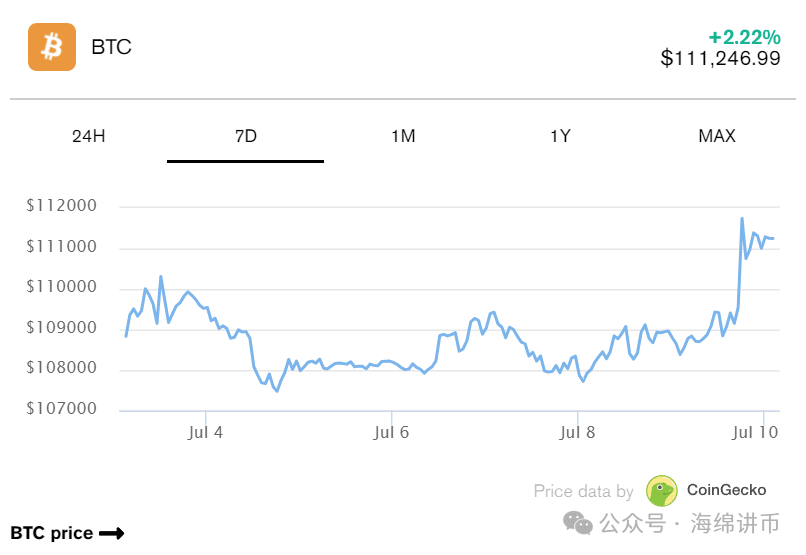The width and height of the screenshot is (806, 555).
Task: Select the 24H time range tab
Action: click(x=88, y=136)
